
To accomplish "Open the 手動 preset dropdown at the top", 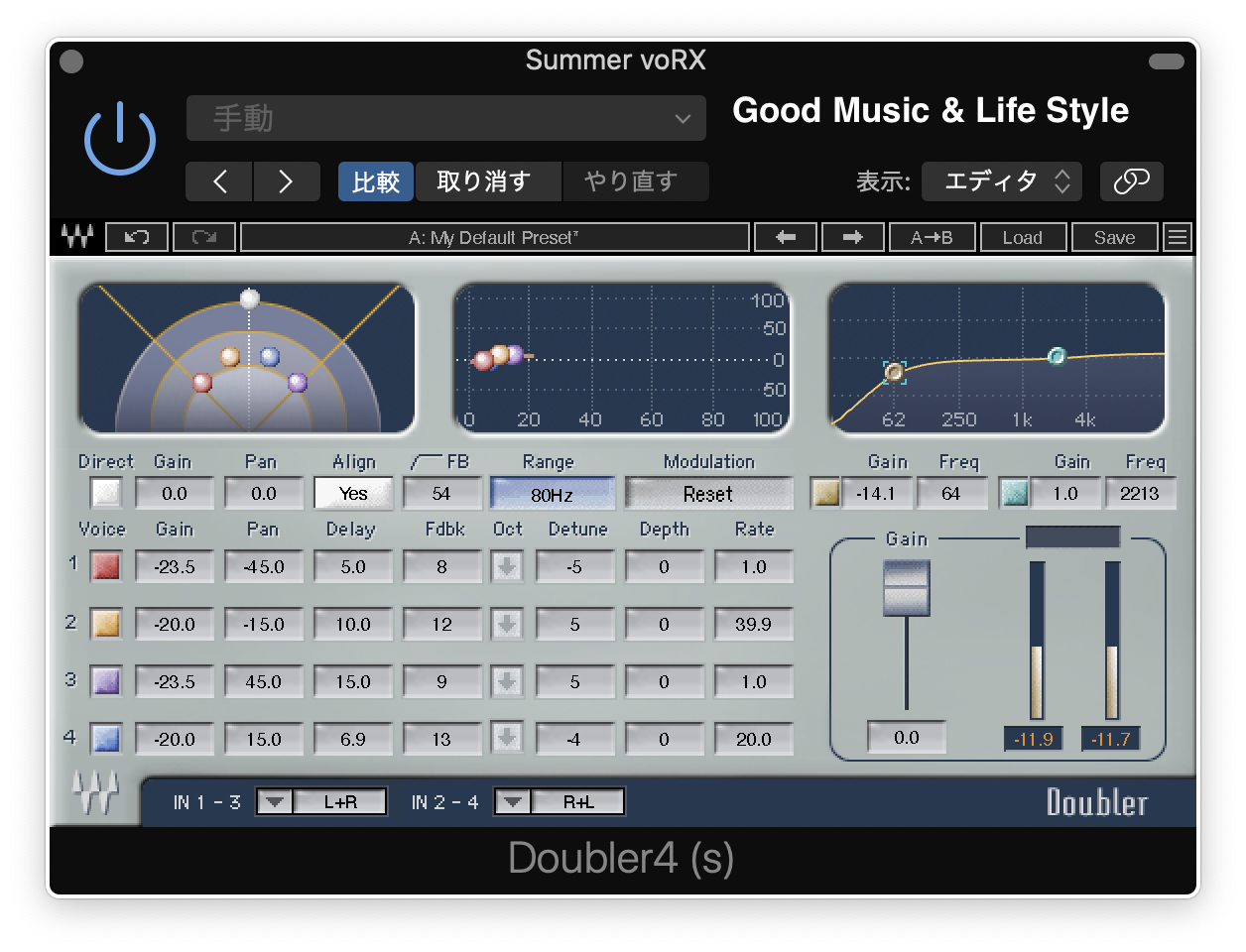I will [x=445, y=117].
